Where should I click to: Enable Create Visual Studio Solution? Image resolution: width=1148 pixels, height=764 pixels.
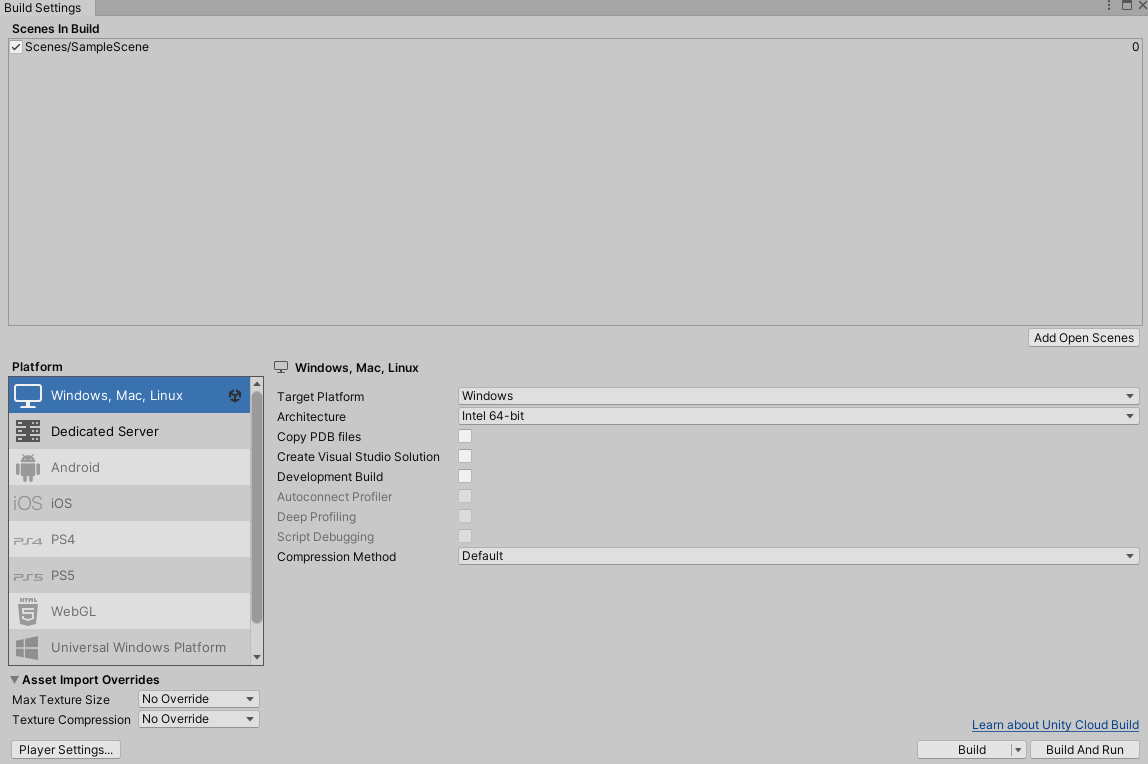click(465, 456)
